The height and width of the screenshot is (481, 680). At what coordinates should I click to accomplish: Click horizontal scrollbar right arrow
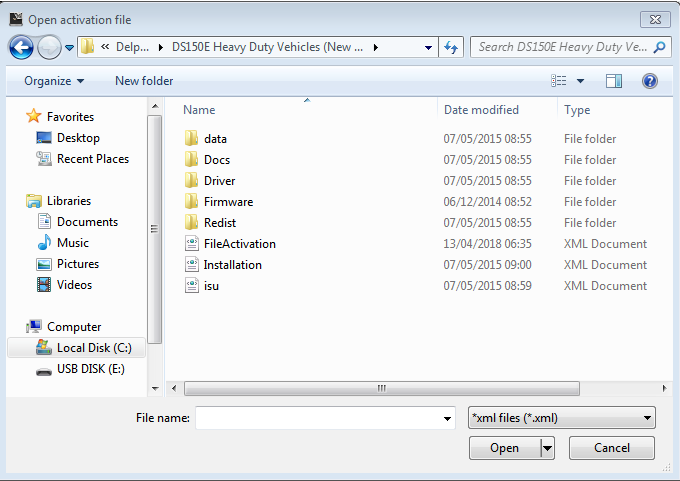click(x=665, y=388)
